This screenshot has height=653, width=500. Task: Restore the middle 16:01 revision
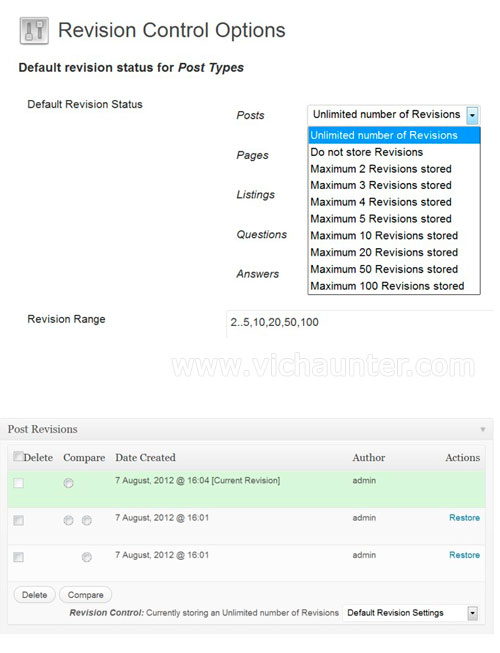464,518
